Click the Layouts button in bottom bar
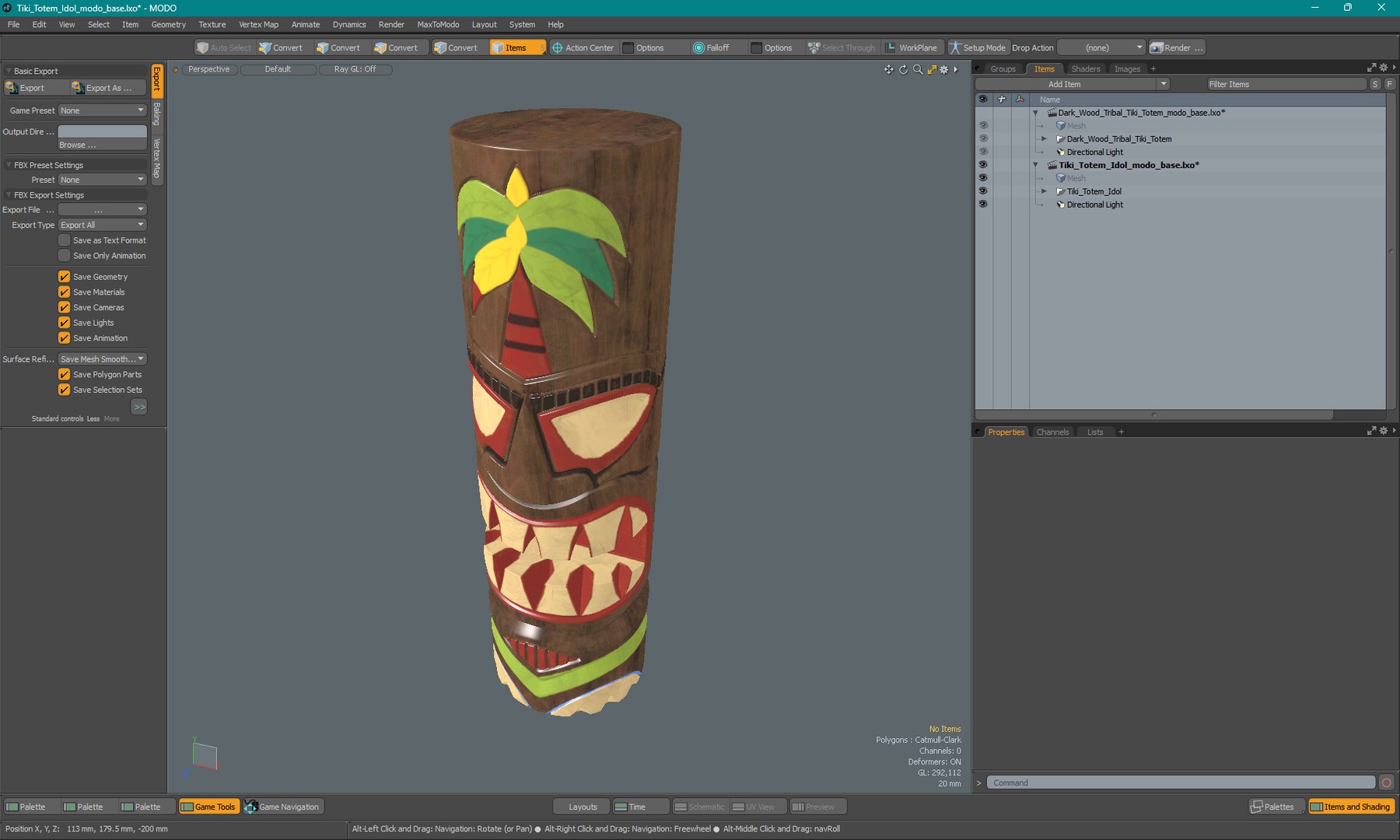 pos(583,807)
